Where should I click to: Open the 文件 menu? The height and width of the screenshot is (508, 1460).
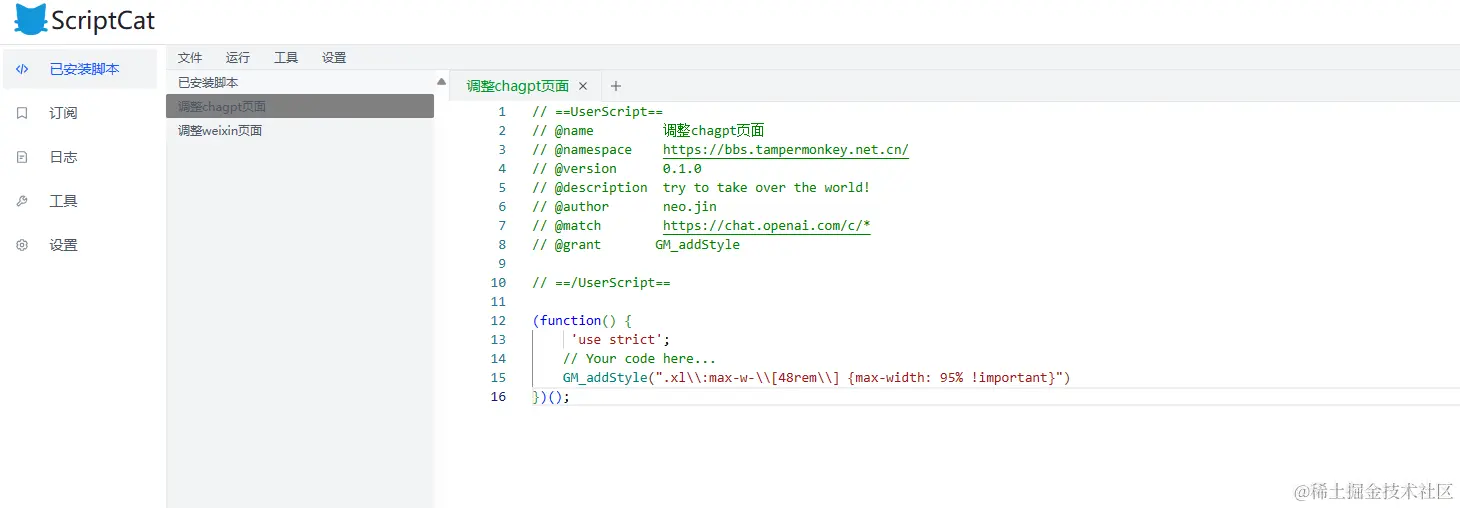(190, 58)
